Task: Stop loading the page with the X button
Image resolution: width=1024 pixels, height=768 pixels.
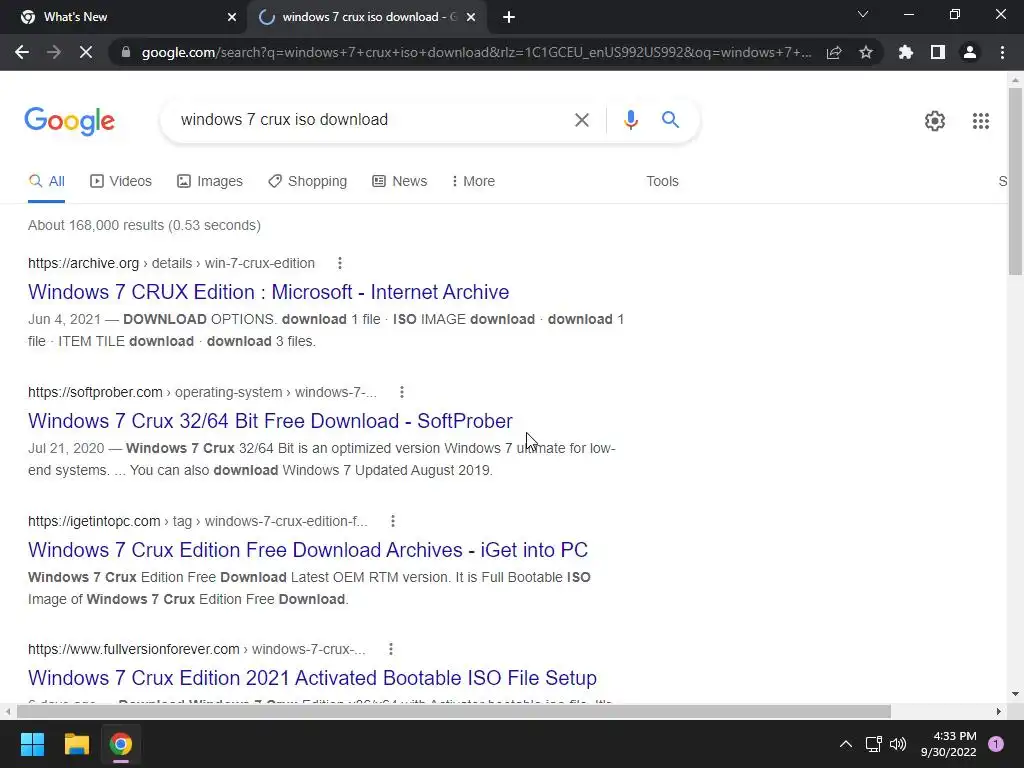Action: point(86,52)
